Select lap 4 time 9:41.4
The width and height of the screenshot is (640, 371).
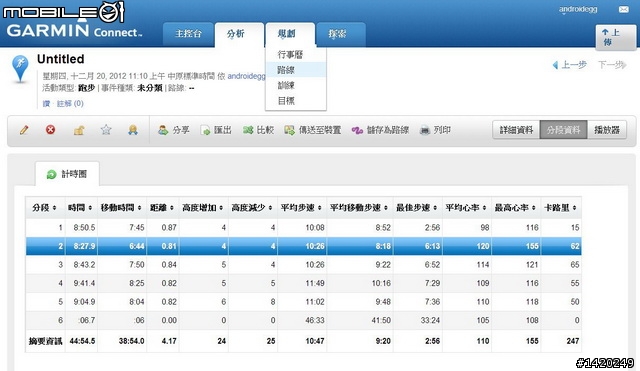coord(84,283)
